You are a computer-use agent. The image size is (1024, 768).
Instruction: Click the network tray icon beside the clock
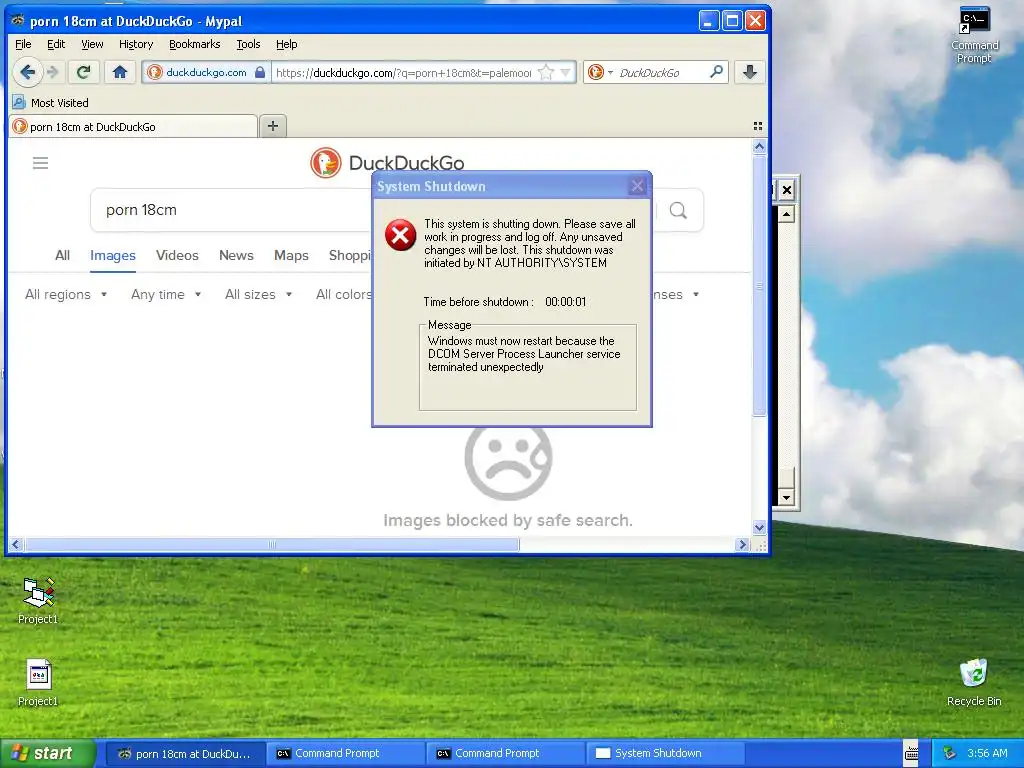pyautogui.click(x=949, y=754)
